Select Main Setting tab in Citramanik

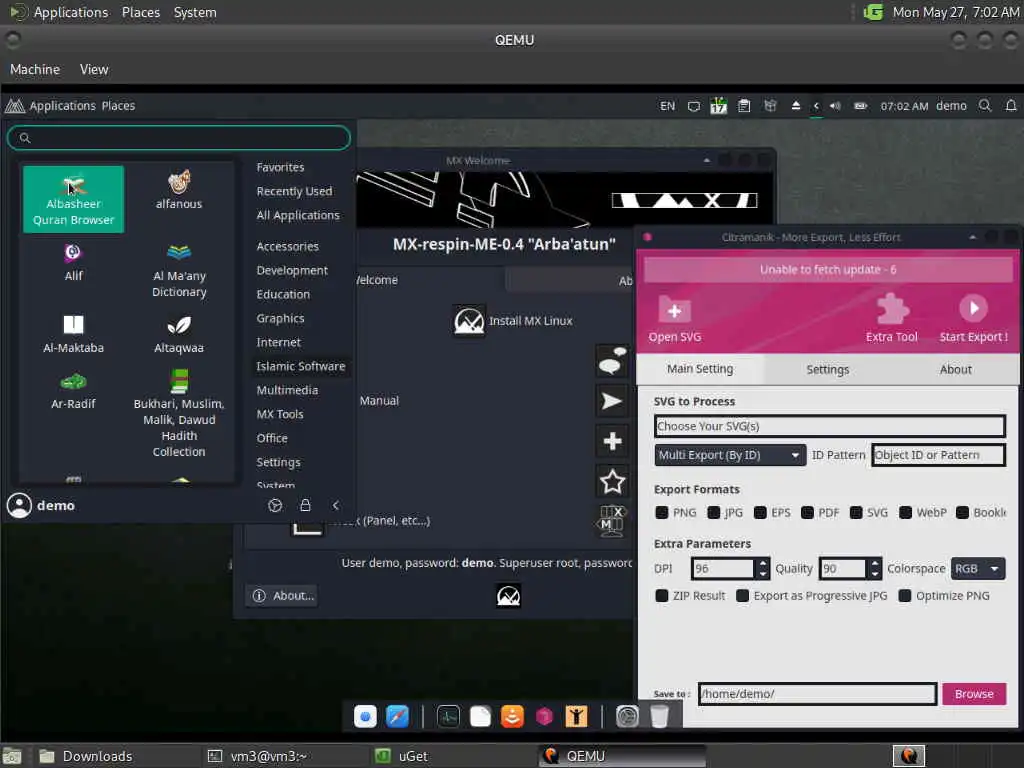click(700, 370)
